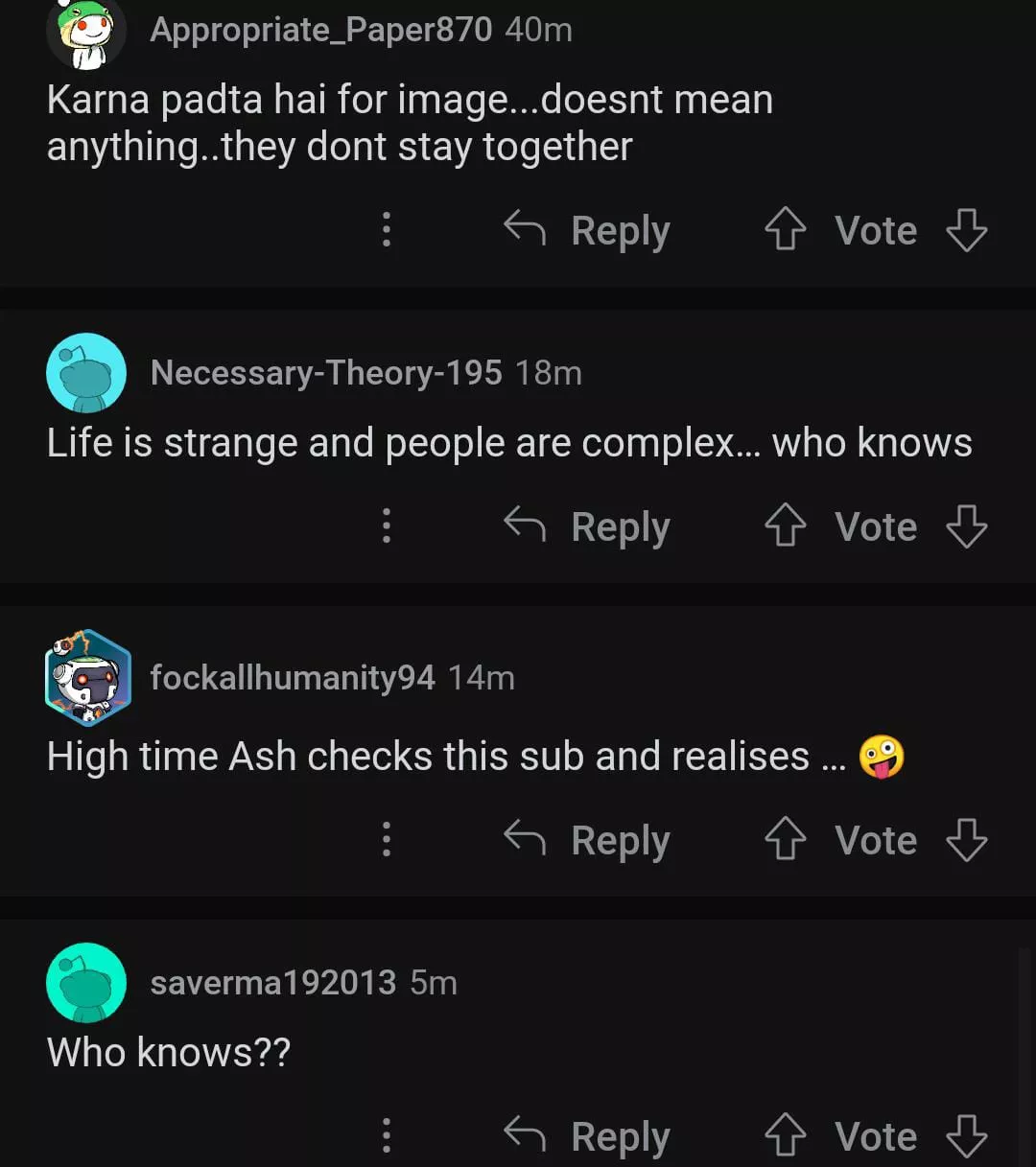Upvote fockallhumanity94's comment
Viewport: 1036px width, 1167px height.
coord(785,840)
